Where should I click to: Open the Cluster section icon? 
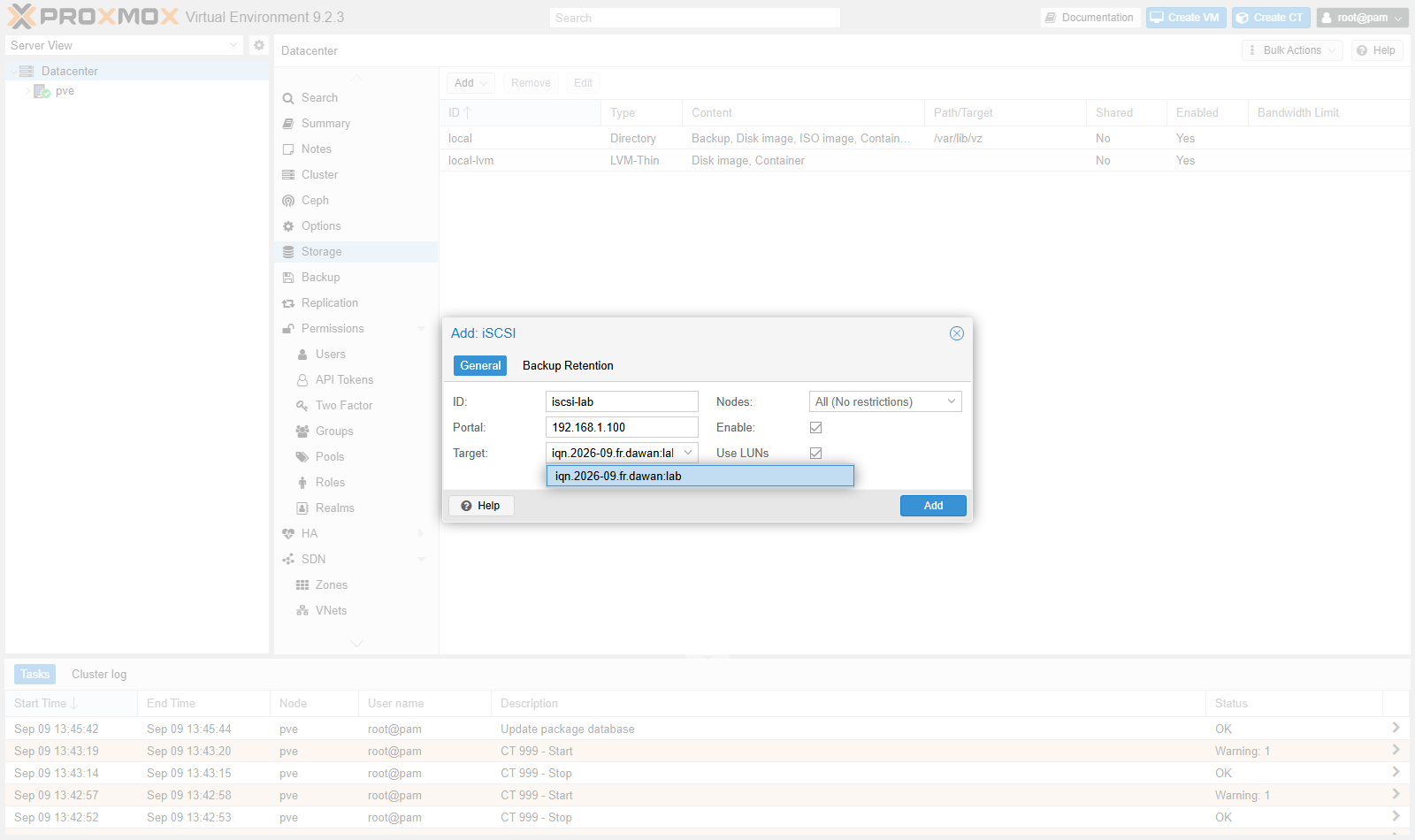(x=288, y=175)
